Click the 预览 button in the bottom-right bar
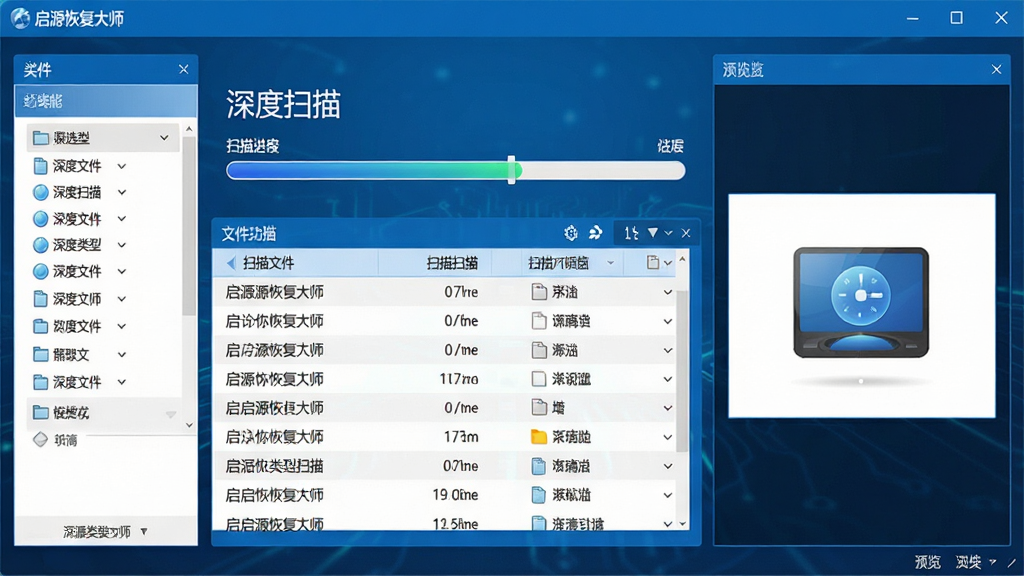Screen dimensions: 1024x576 click(x=927, y=562)
